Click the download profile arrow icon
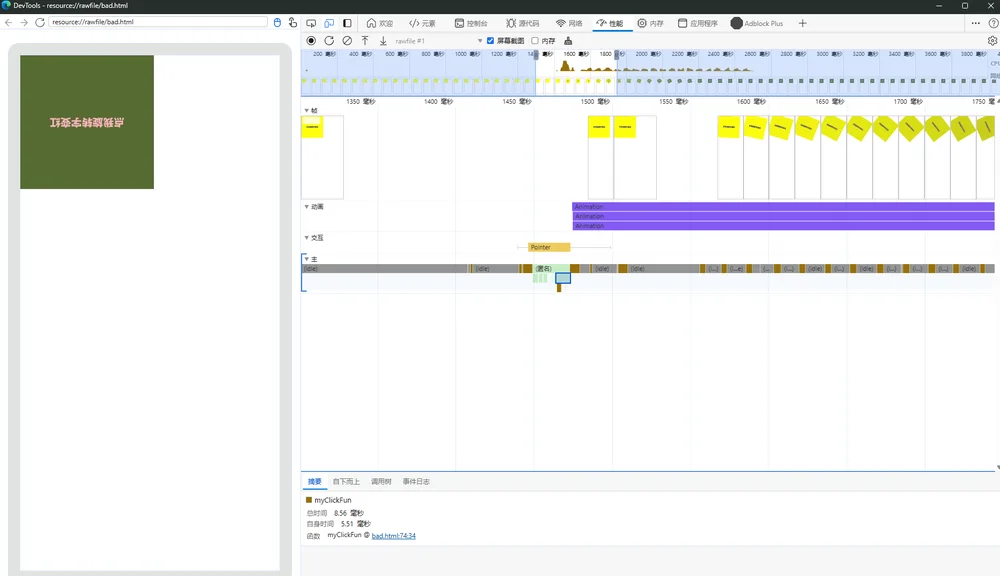 click(383, 40)
